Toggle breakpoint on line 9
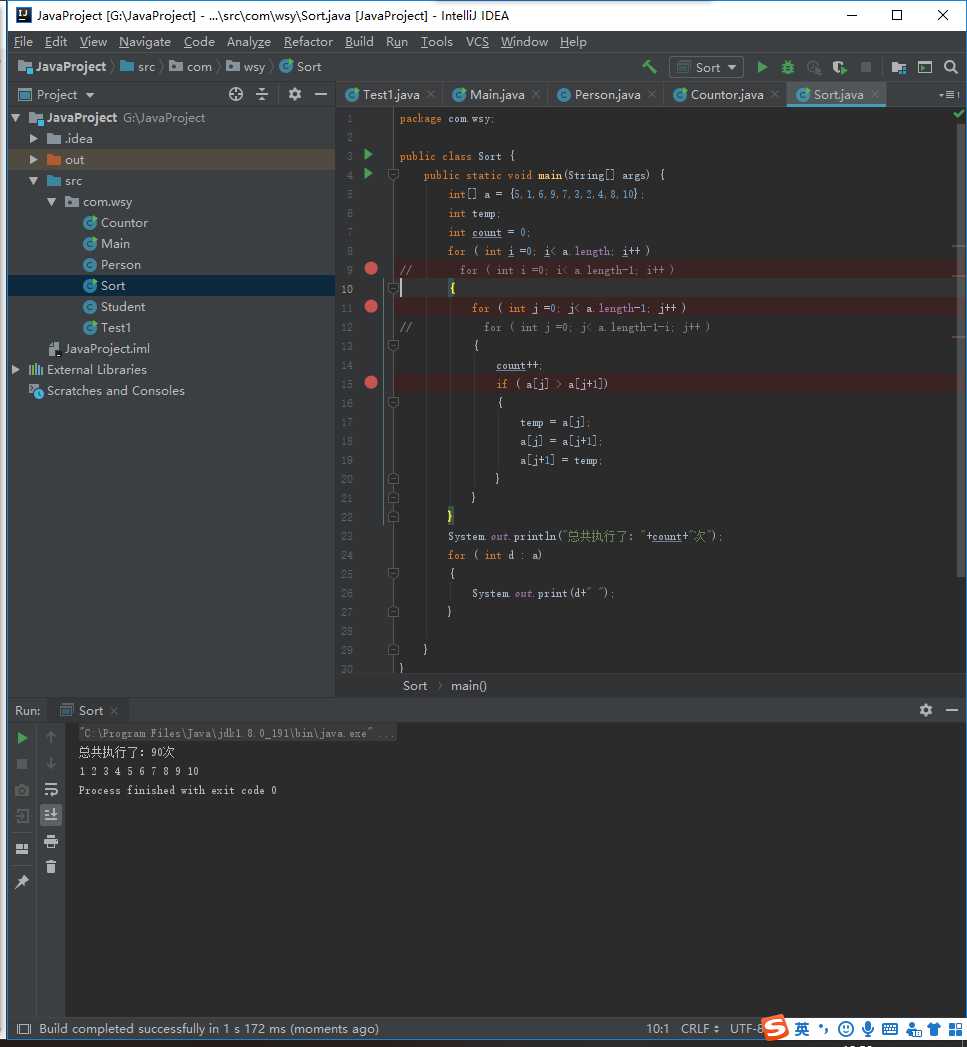967x1047 pixels. pos(371,268)
